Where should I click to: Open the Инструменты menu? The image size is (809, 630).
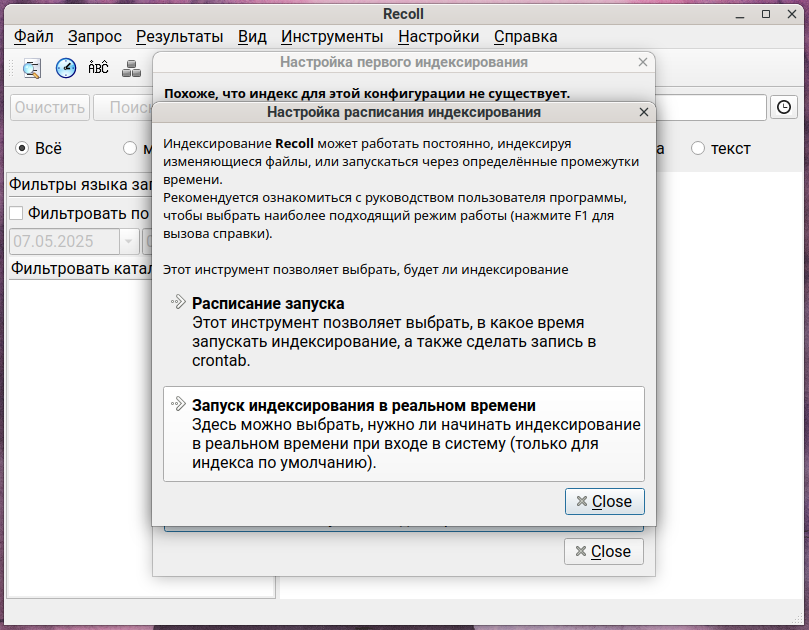click(332, 37)
